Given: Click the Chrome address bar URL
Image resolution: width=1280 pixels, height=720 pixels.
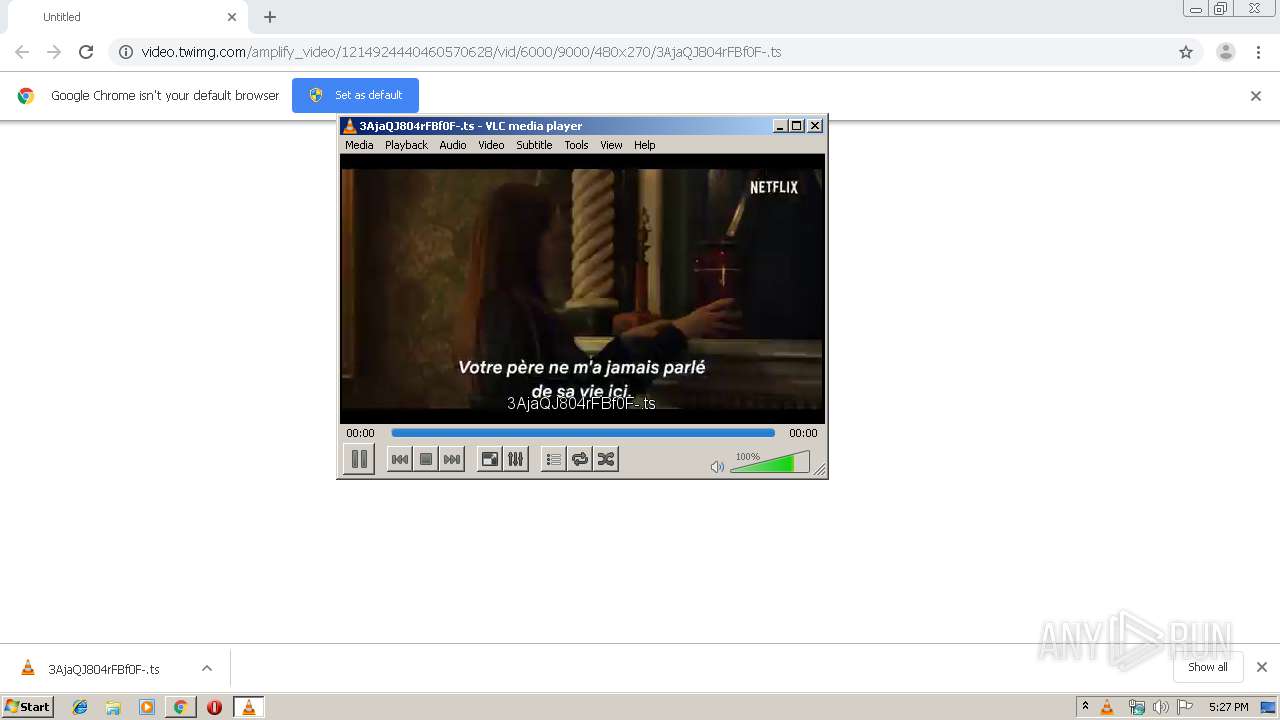Looking at the screenshot, I should click(461, 52).
